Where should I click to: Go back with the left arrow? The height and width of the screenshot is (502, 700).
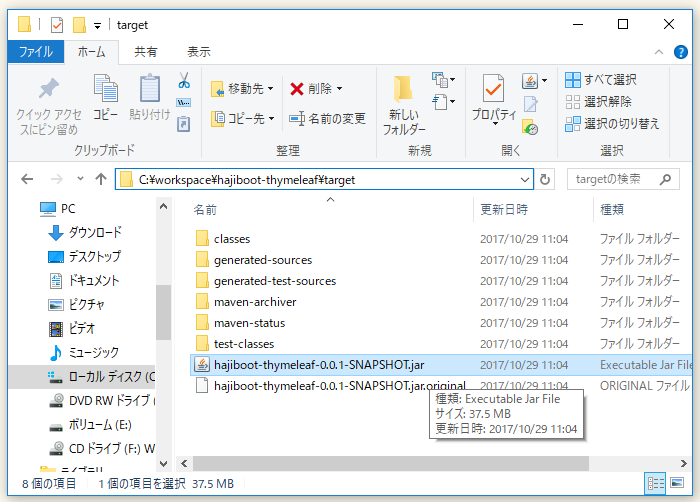27,180
